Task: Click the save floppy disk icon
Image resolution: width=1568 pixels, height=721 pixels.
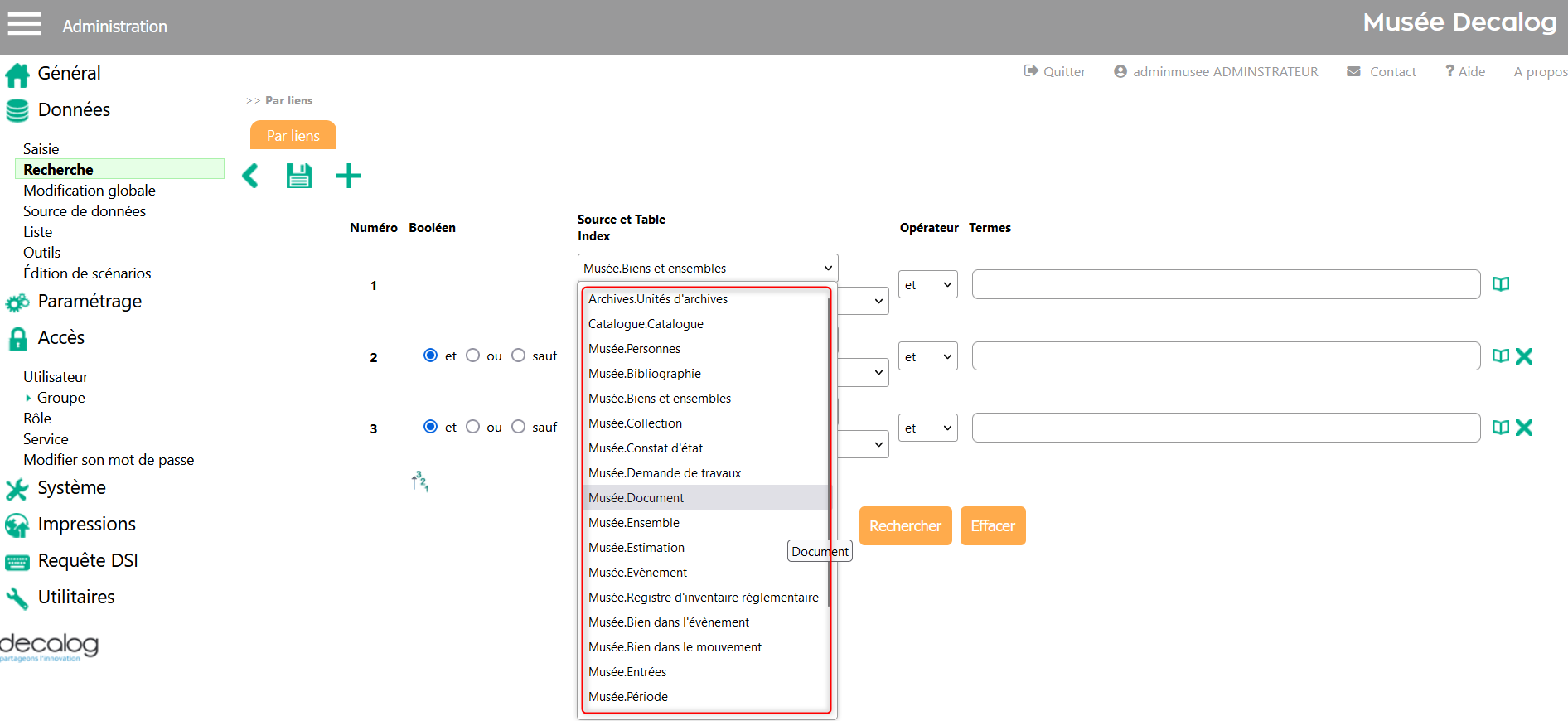Action: point(298,176)
